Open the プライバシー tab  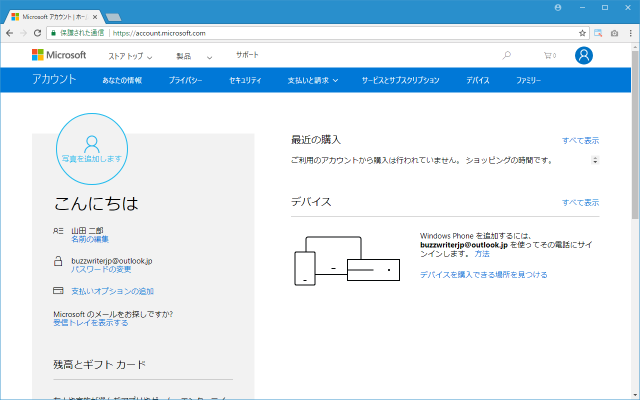point(186,80)
